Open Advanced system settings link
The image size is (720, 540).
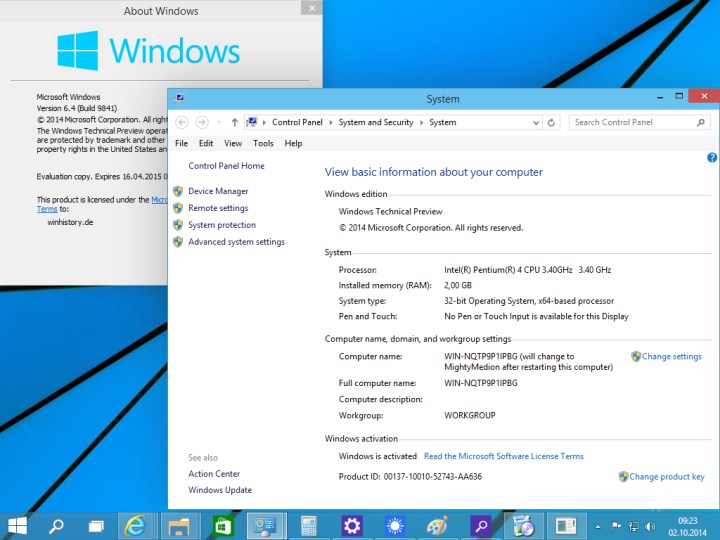(236, 242)
